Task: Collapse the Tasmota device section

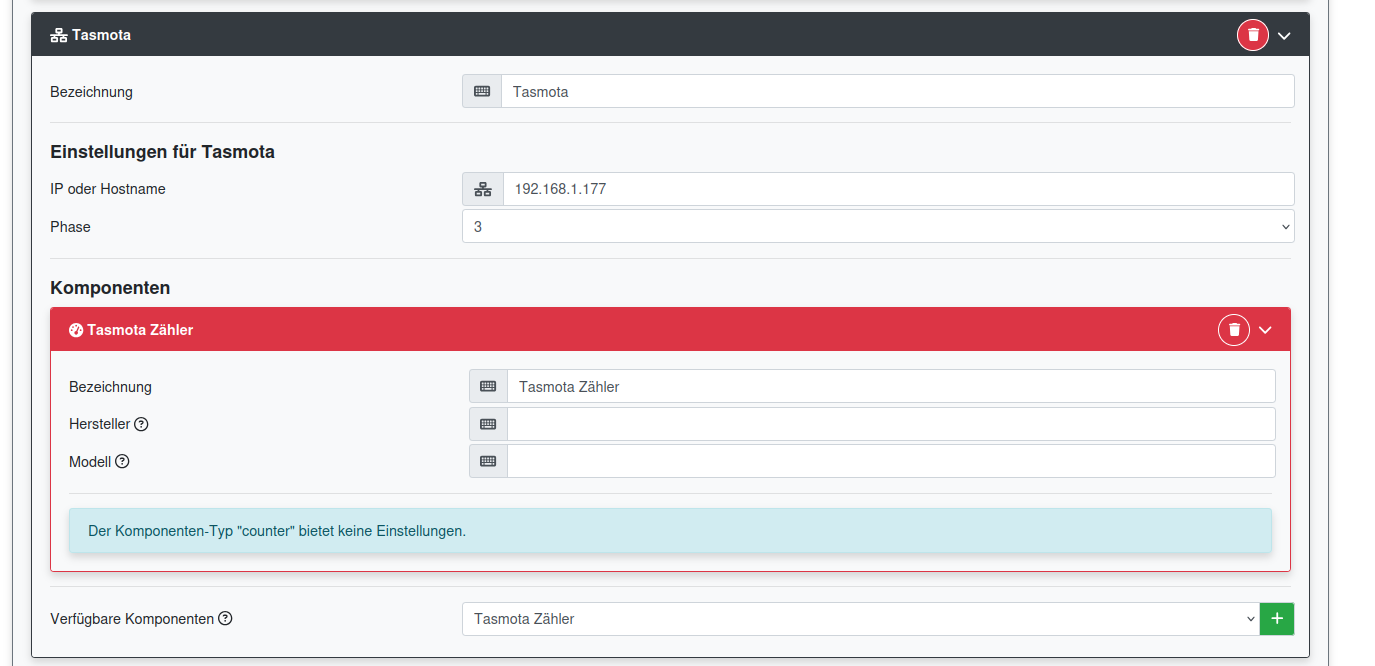Action: coord(1285,33)
